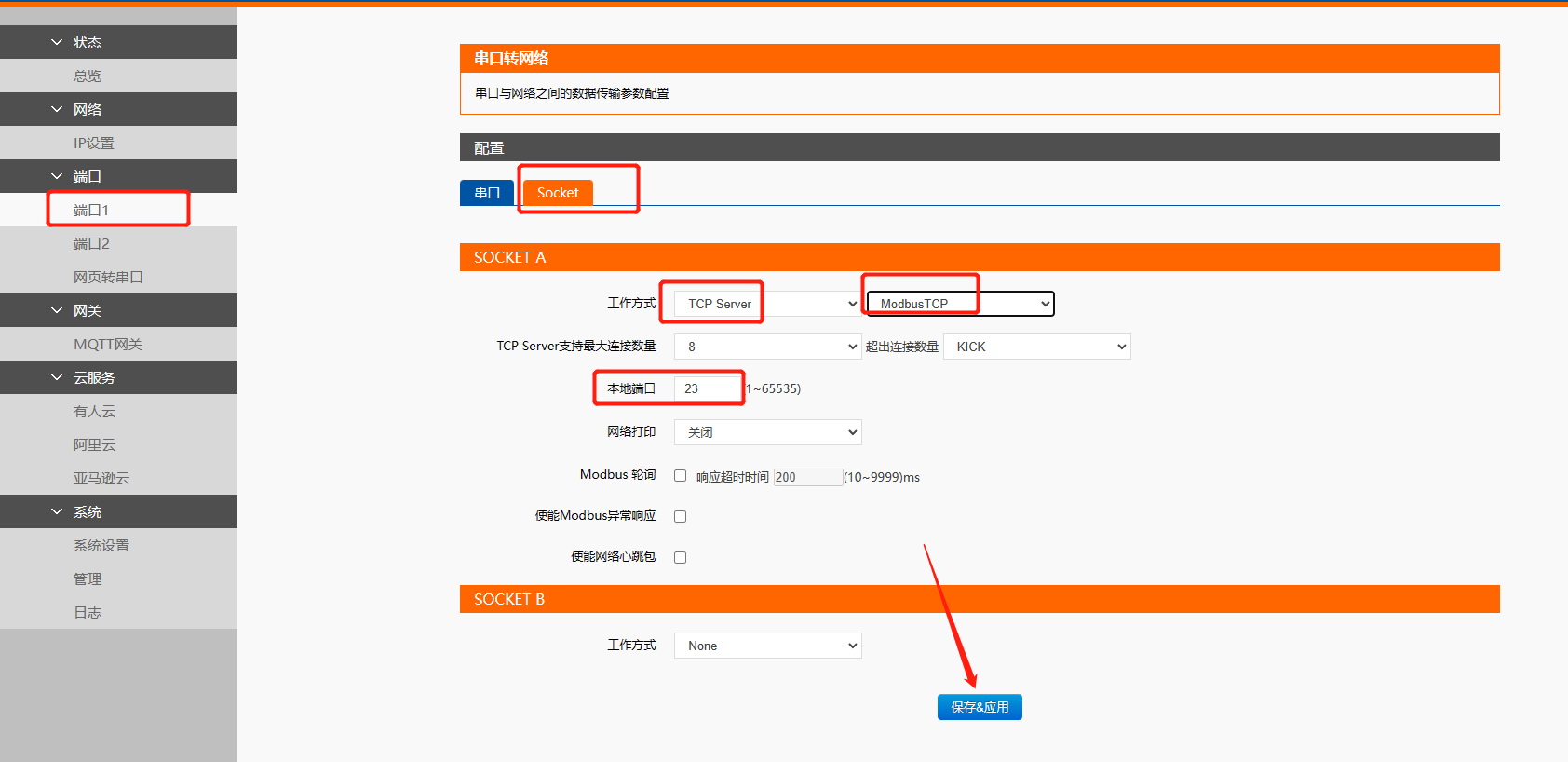
Task: Open 端口1 in the sidebar
Action: coord(91,210)
